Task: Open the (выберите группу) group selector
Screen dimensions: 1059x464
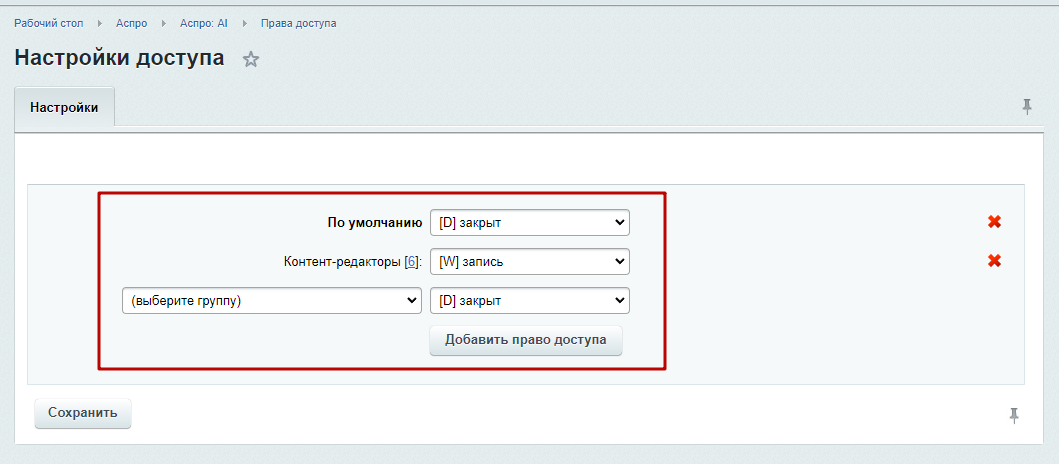Action: tap(272, 301)
